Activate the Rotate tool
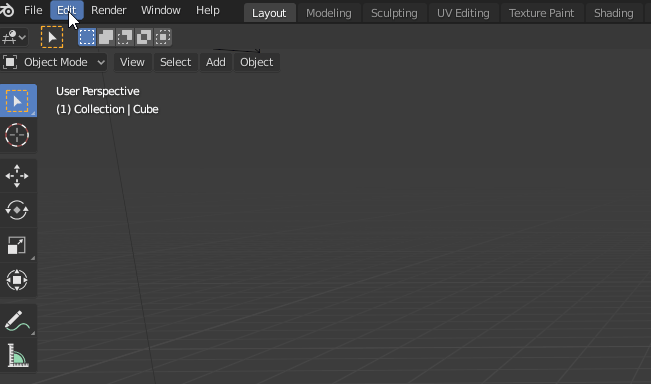Screen dimensions: 651x384 18,210
